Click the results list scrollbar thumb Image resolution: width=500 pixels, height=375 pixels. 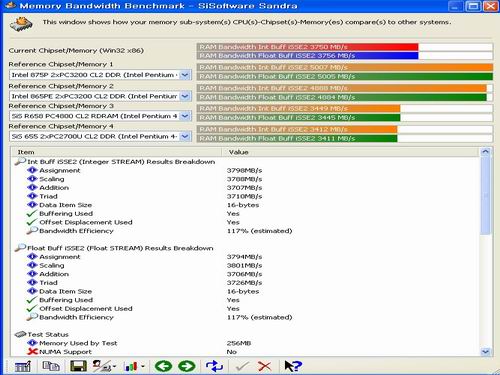point(485,195)
